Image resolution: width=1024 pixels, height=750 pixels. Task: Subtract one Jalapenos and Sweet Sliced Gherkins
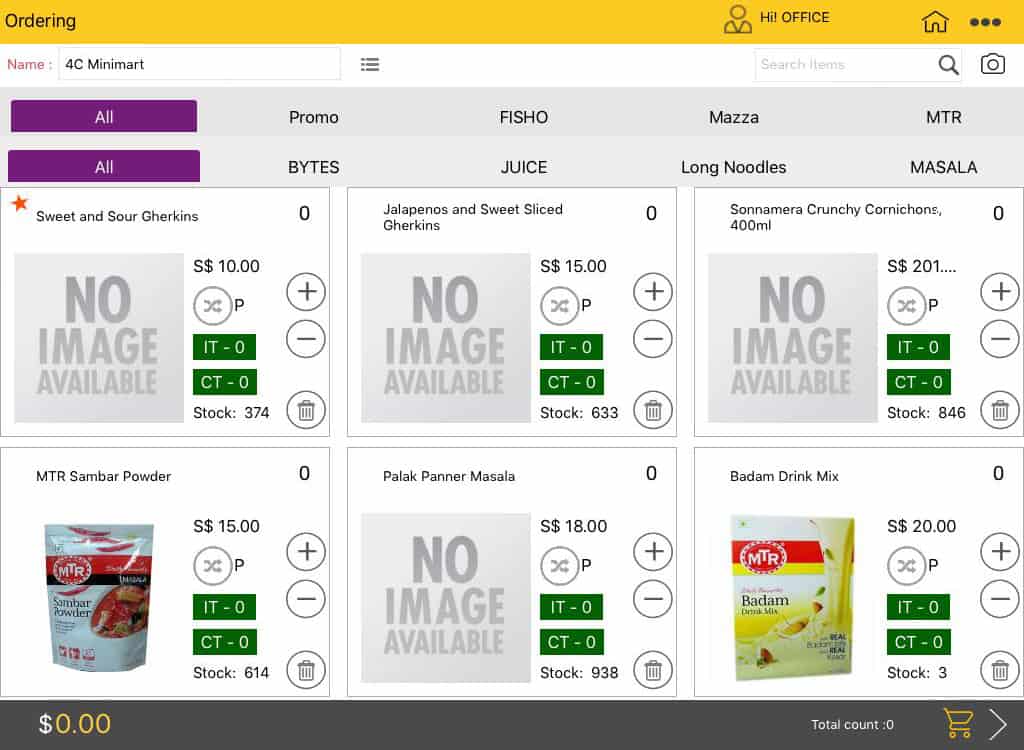[x=652, y=339]
